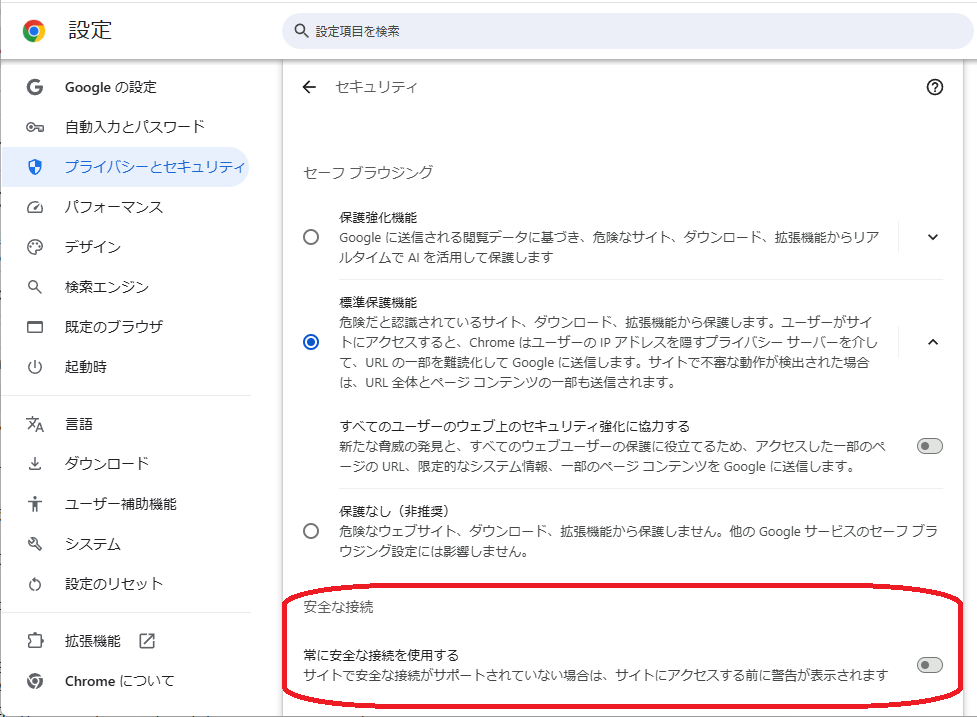Screen dimensions: 977x717
Task: Click the search magnifier icon in search bar
Action: click(302, 31)
